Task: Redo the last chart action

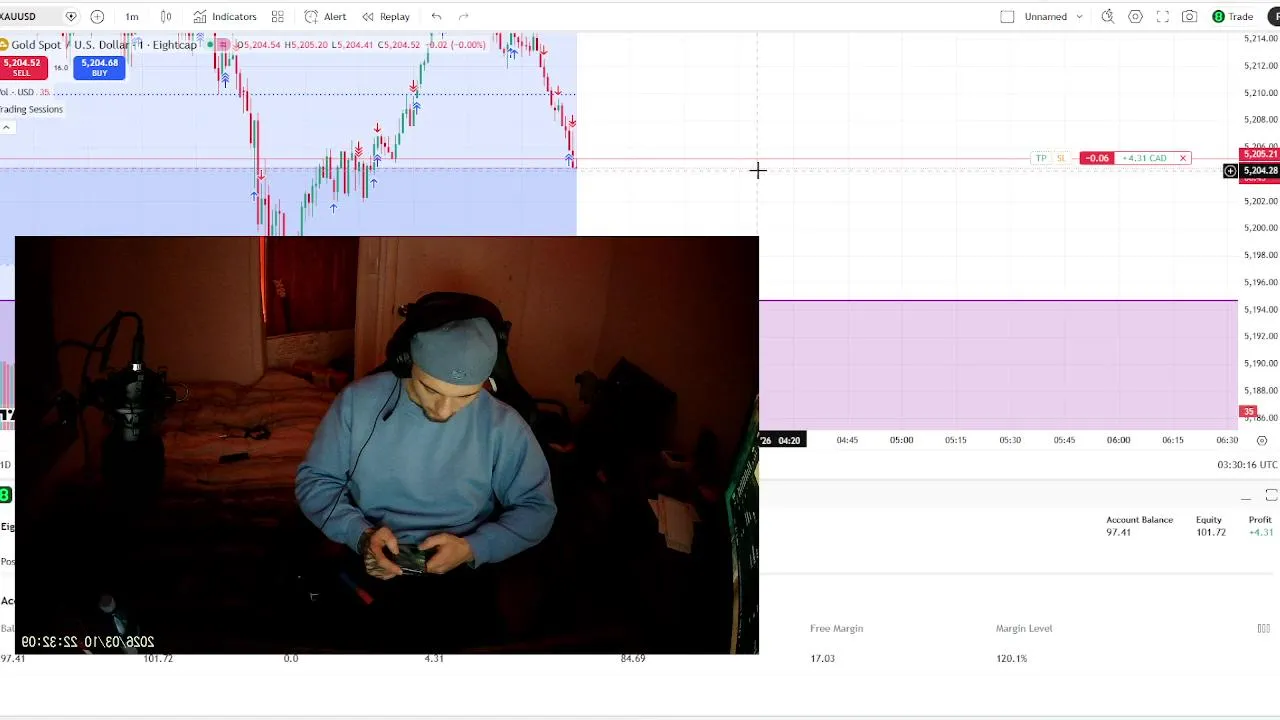Action: pyautogui.click(x=463, y=16)
